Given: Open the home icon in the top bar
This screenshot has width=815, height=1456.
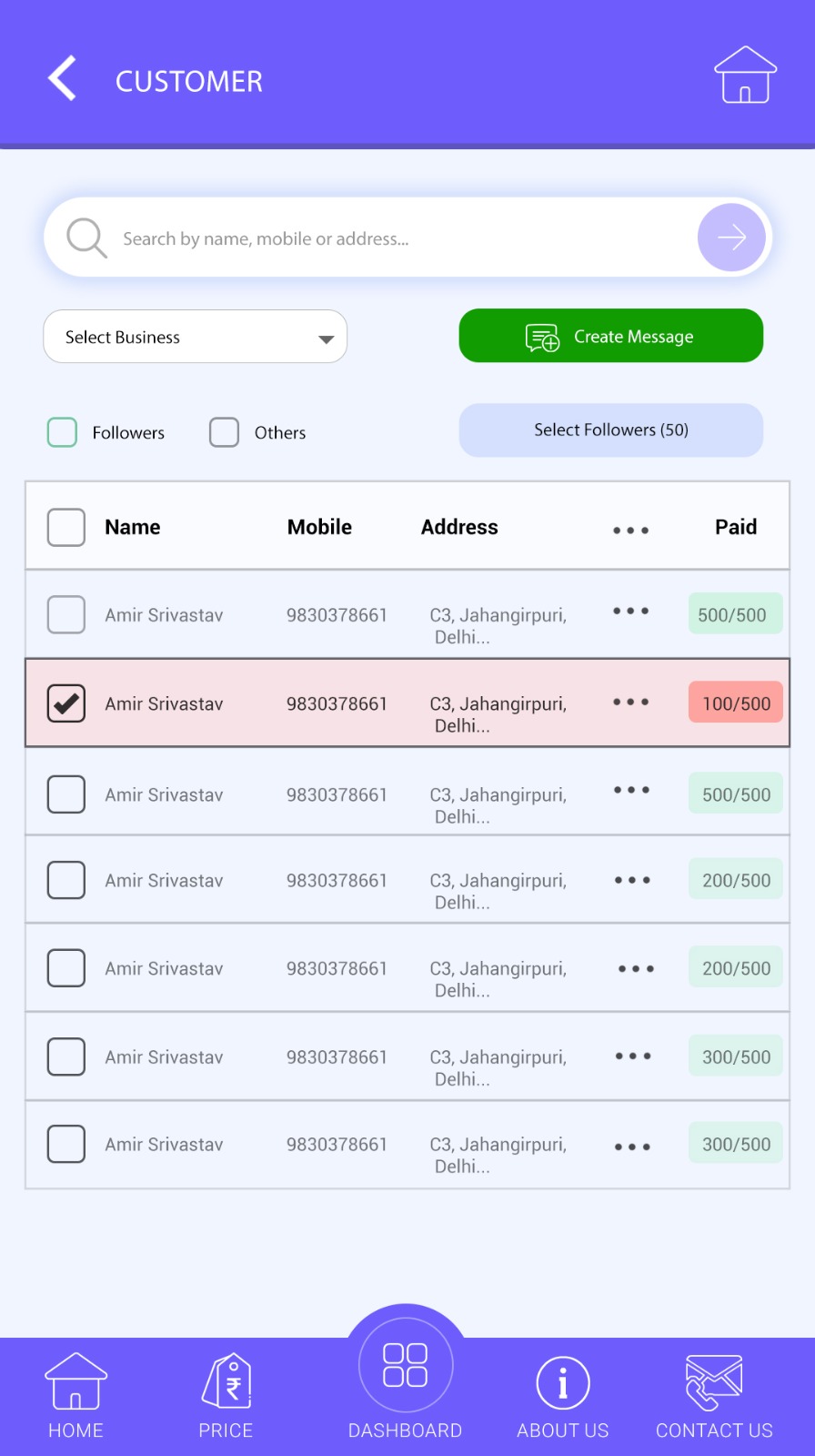Looking at the screenshot, I should tap(745, 76).
